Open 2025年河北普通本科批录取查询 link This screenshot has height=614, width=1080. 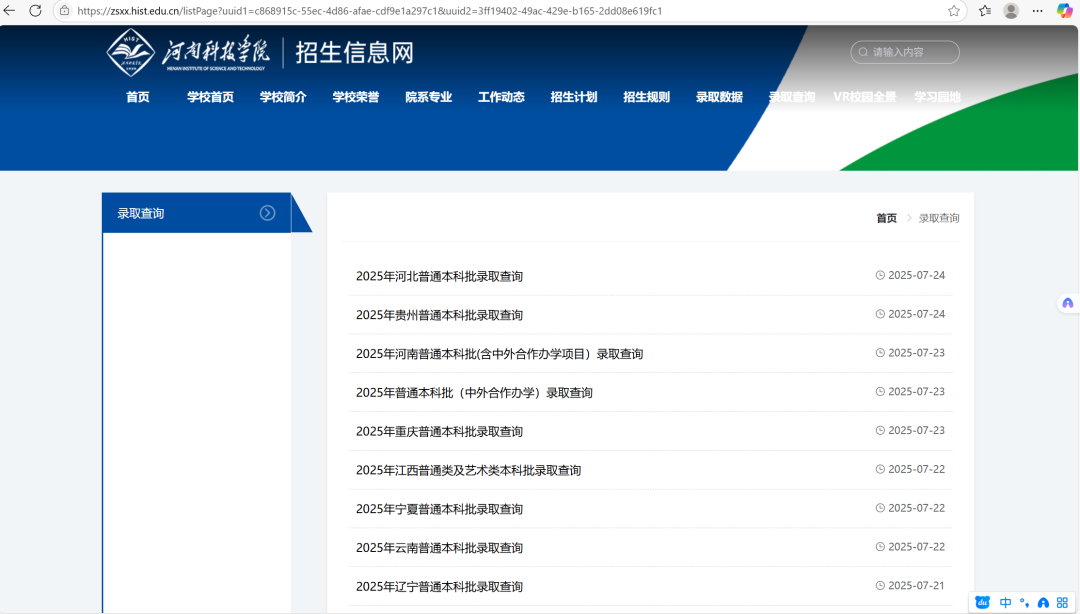click(440, 274)
